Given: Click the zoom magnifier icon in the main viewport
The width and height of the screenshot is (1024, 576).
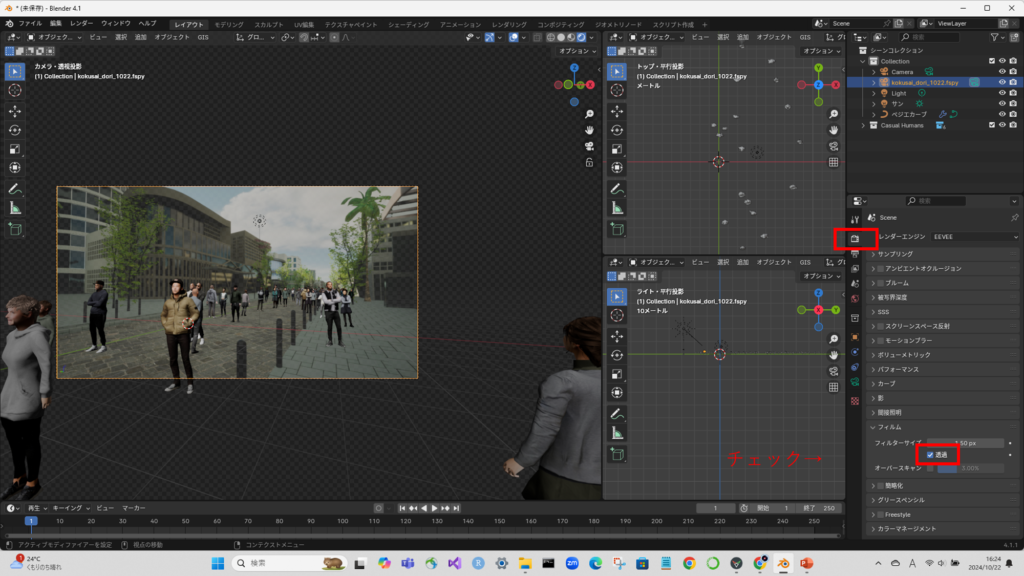Looking at the screenshot, I should click(590, 114).
